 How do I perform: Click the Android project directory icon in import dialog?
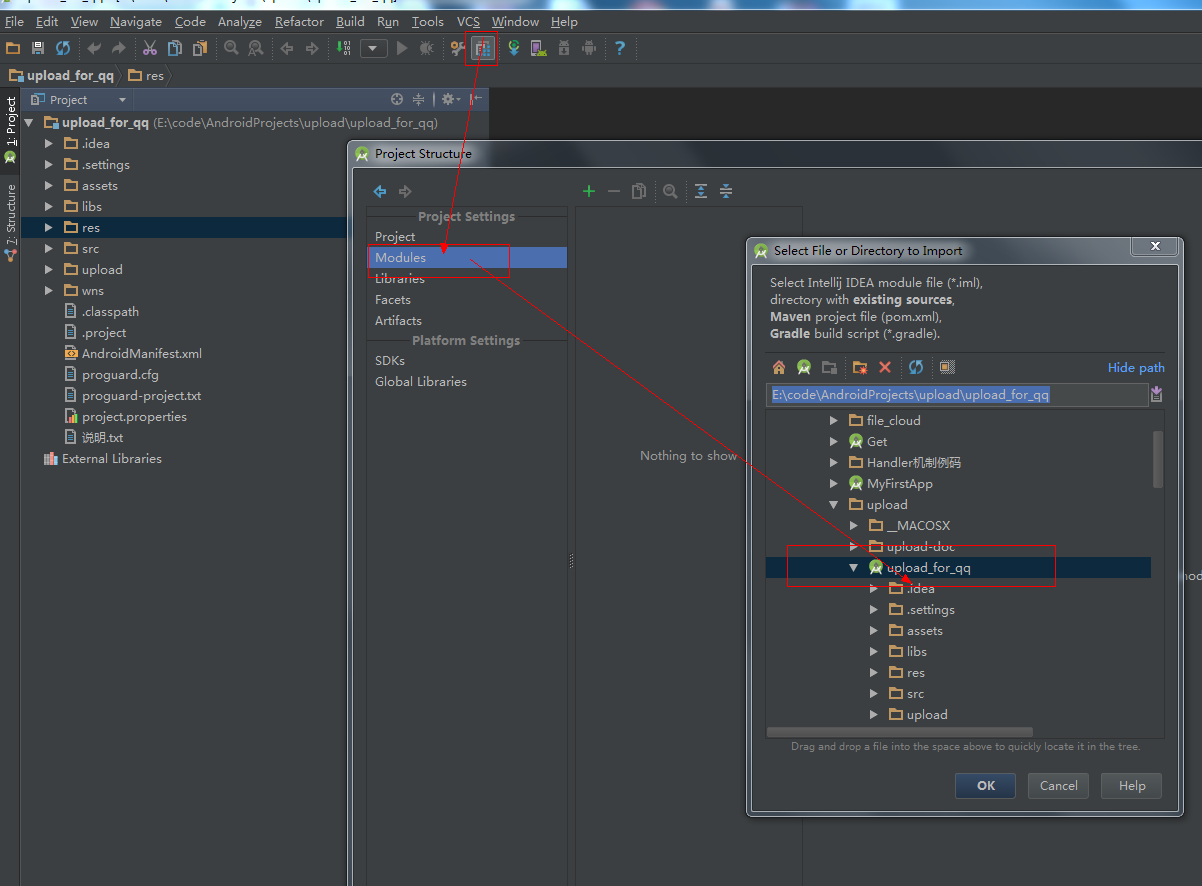click(x=803, y=367)
